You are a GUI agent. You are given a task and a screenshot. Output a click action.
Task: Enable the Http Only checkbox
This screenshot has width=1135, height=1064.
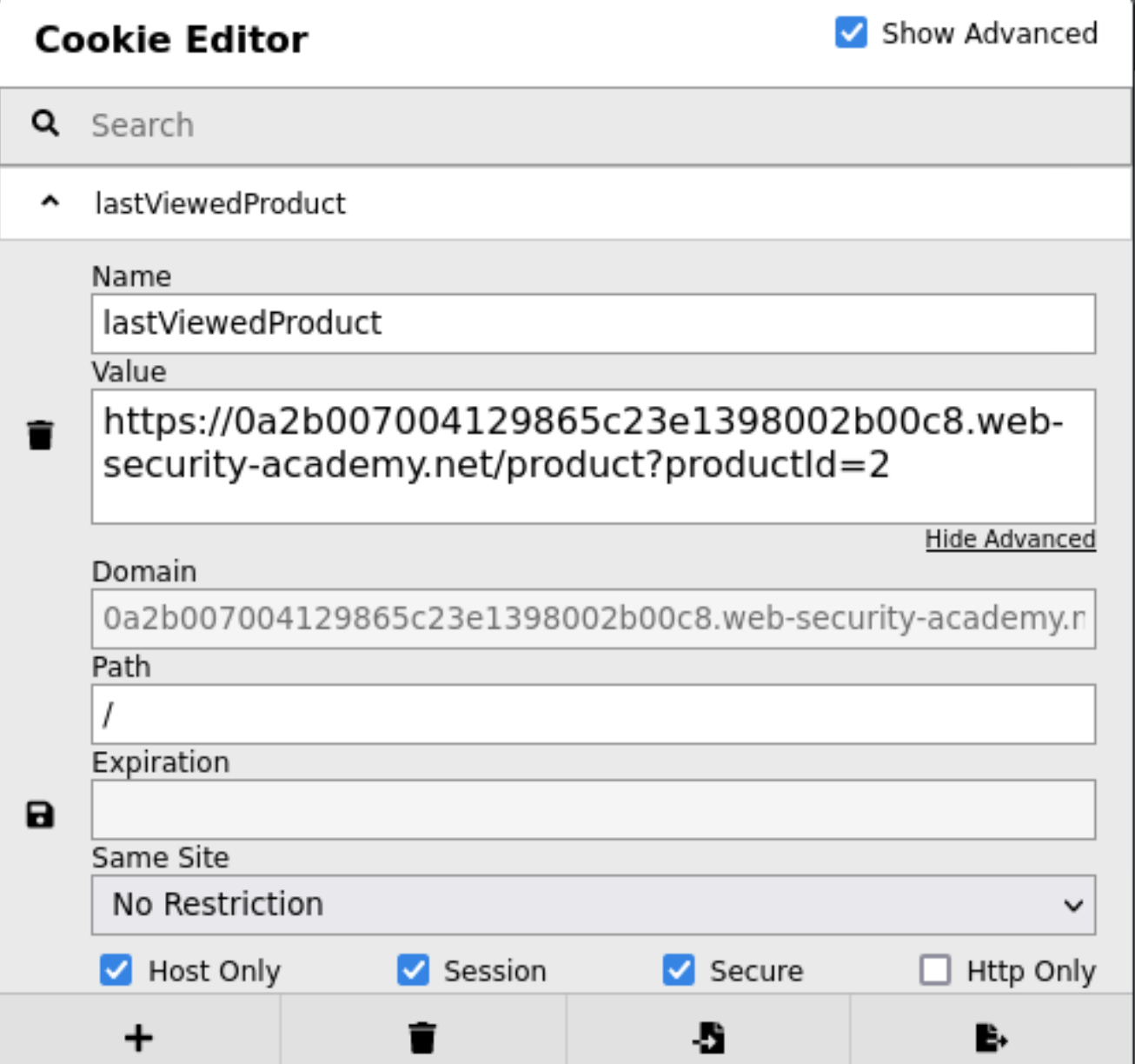coord(935,970)
